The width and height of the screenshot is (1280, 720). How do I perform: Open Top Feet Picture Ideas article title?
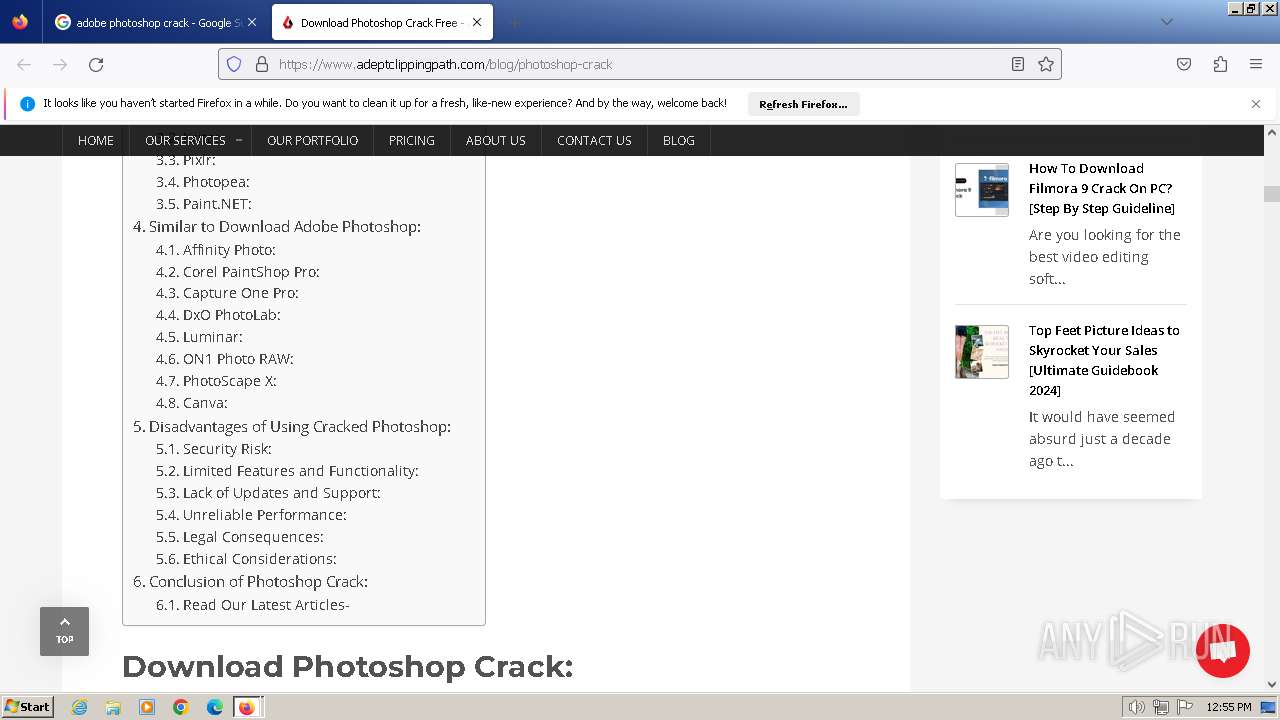click(1104, 360)
